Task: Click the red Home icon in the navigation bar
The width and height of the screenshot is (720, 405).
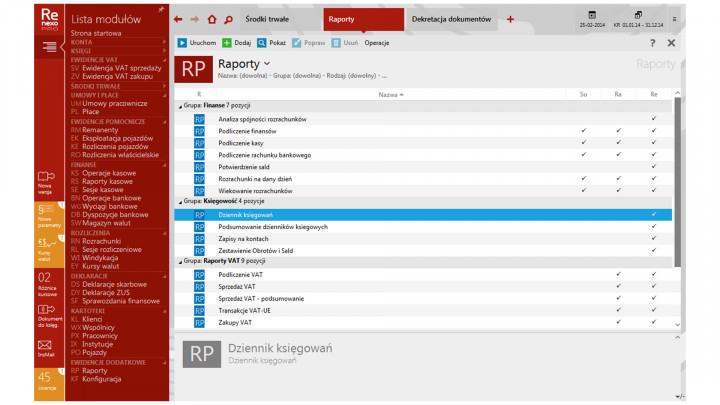Action: click(x=211, y=19)
